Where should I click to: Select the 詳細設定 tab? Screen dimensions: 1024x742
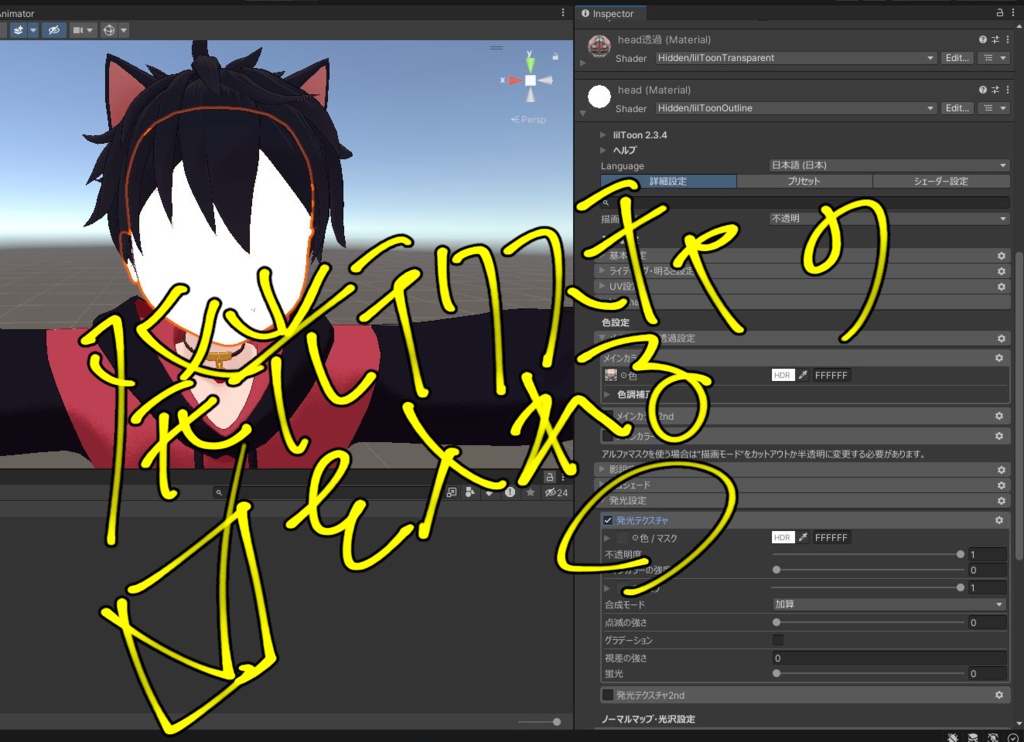(x=668, y=182)
